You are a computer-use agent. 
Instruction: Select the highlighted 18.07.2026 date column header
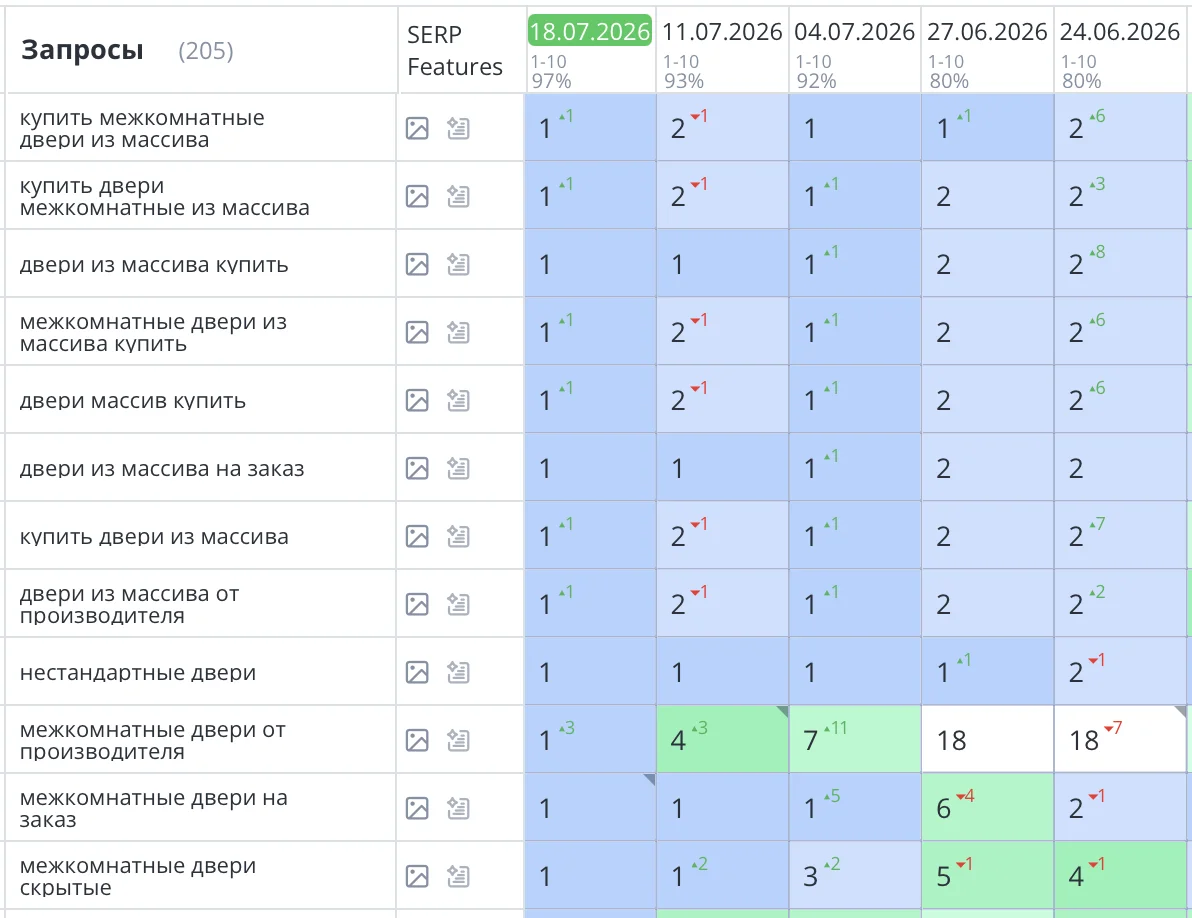(590, 31)
